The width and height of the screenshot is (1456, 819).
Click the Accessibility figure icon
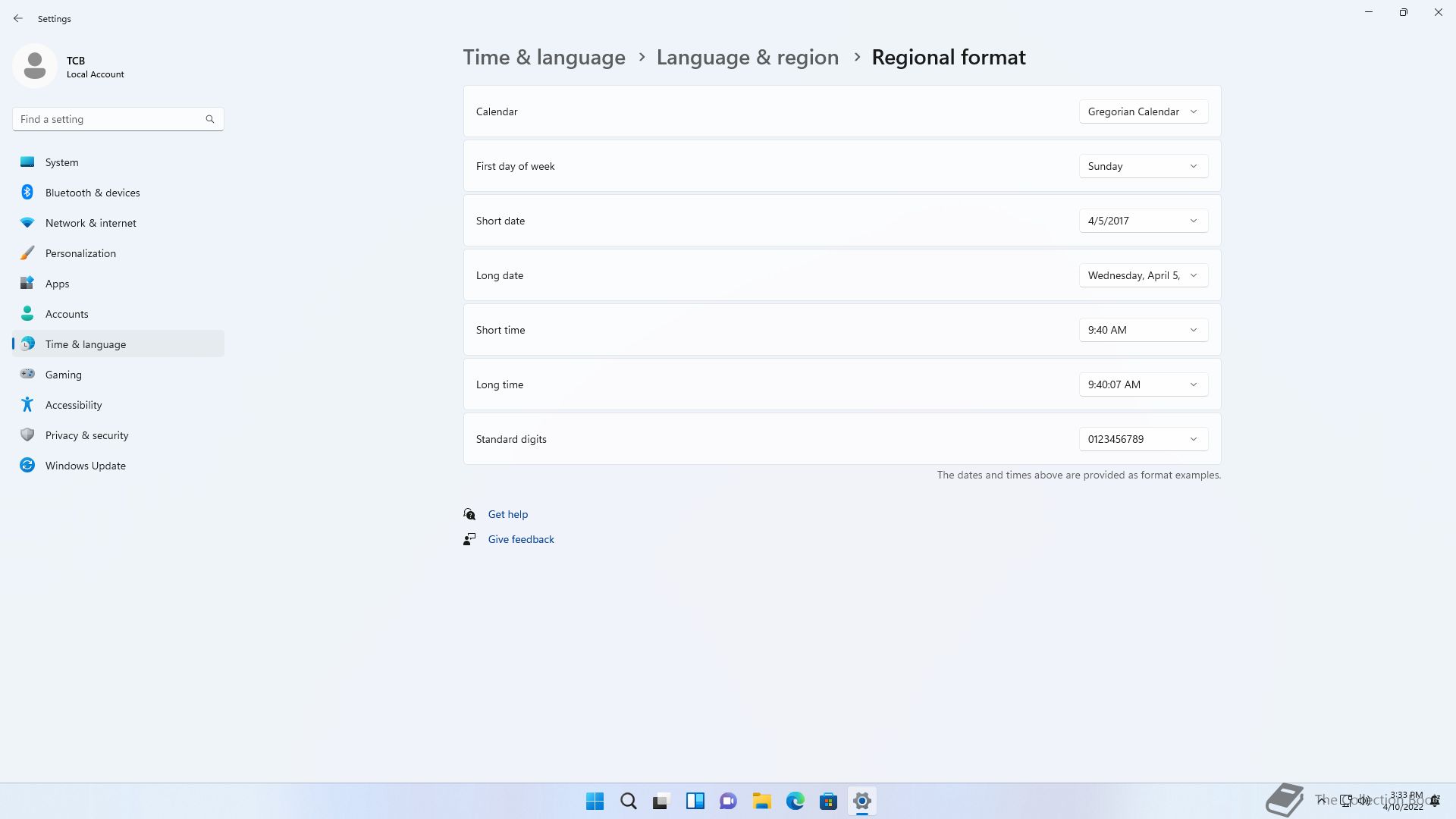click(x=27, y=404)
